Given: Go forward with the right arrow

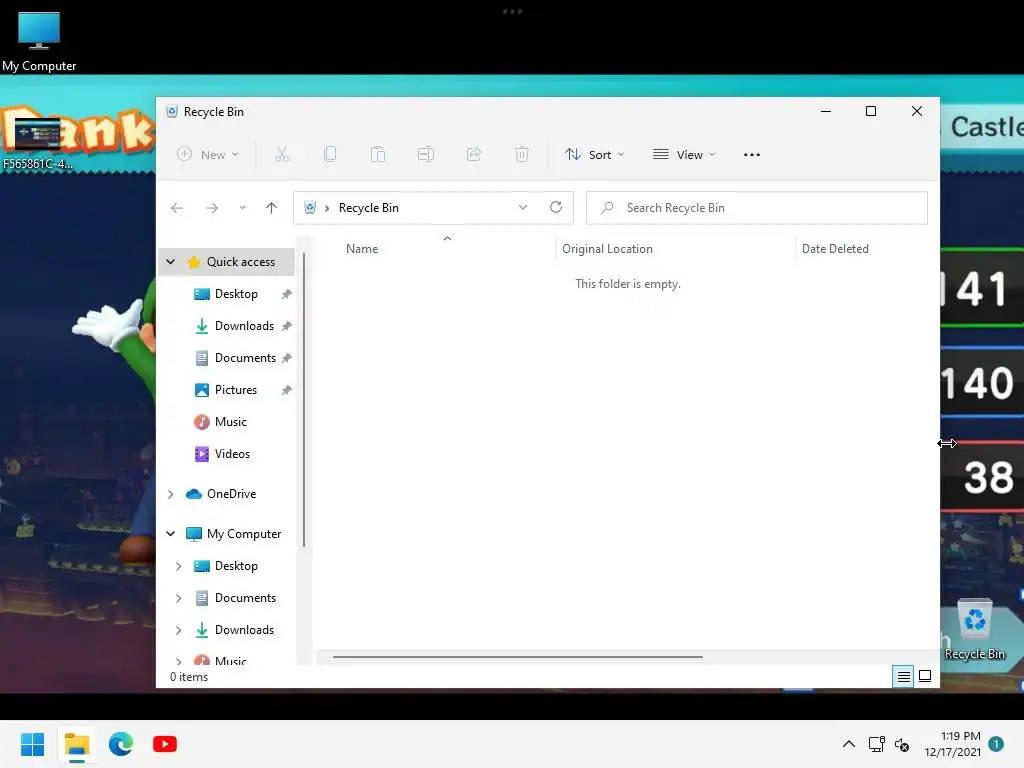Looking at the screenshot, I should tap(212, 208).
